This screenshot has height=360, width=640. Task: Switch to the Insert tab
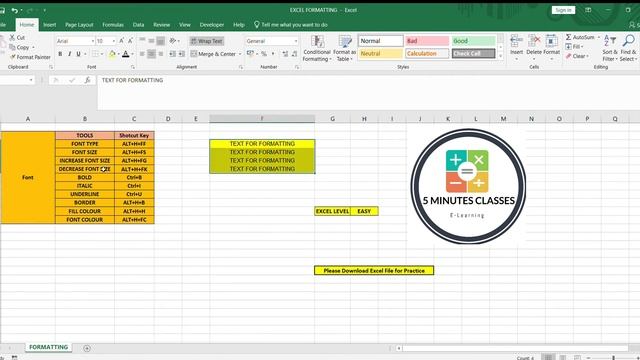click(49, 25)
